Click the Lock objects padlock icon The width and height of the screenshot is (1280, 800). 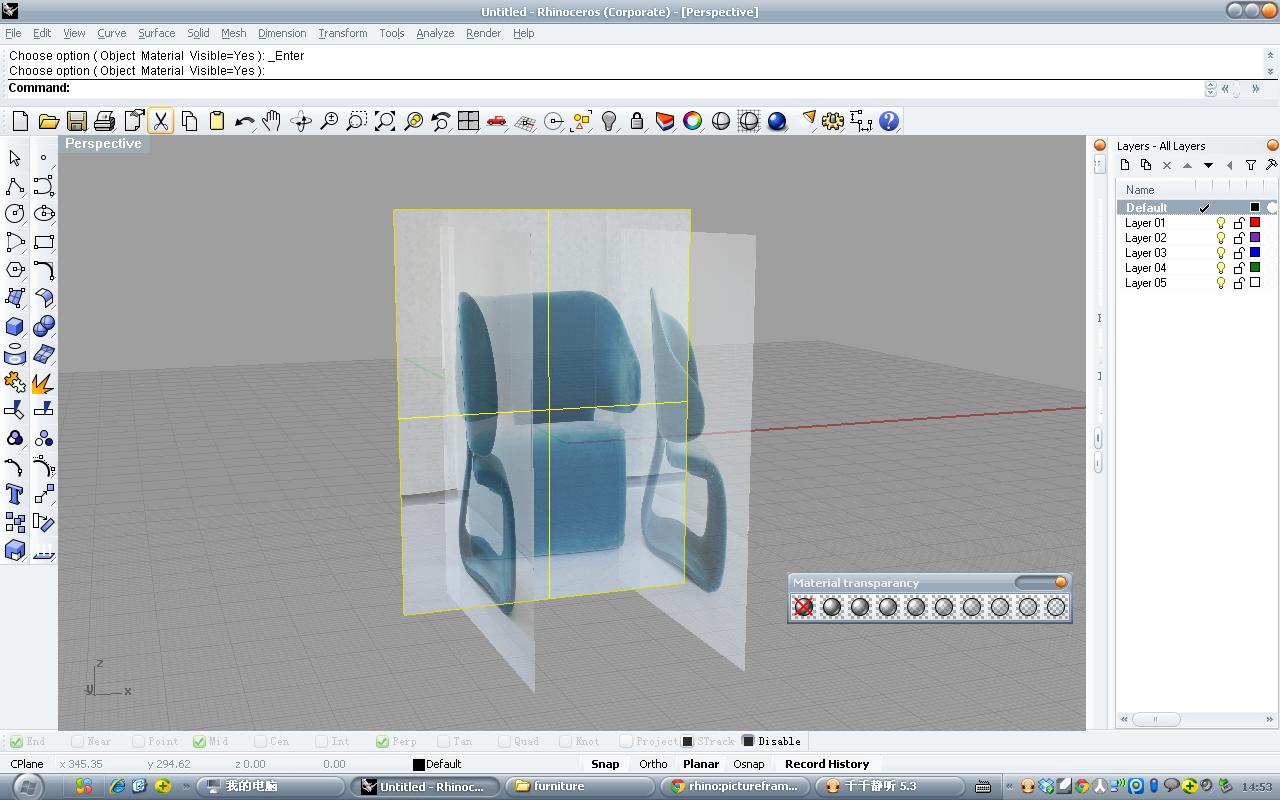637,121
